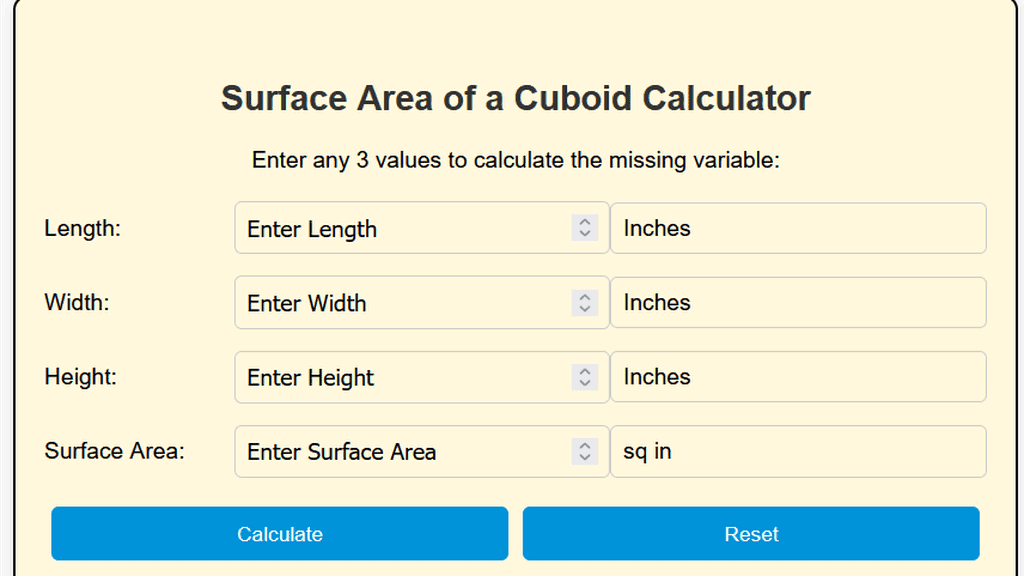Click inside the Enter Length field
This screenshot has height=576, width=1024.
[400, 228]
